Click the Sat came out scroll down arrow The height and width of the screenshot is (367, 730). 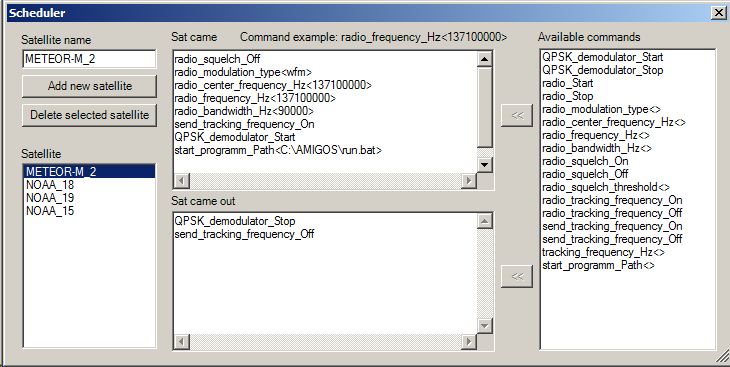[x=485, y=326]
